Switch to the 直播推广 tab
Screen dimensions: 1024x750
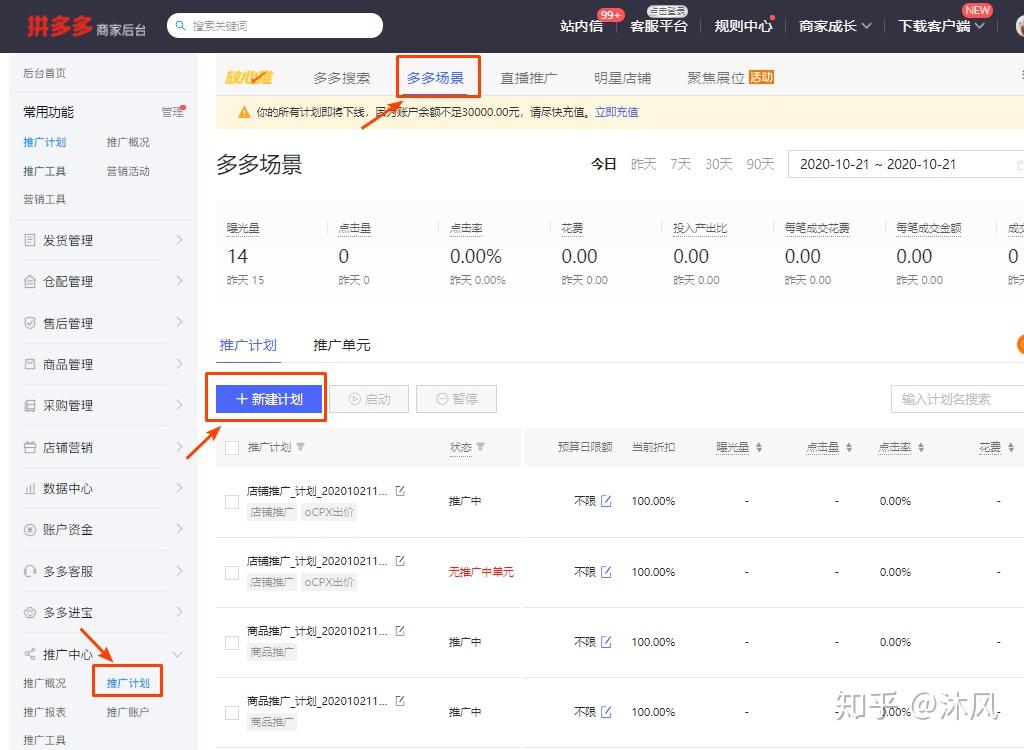[x=529, y=78]
